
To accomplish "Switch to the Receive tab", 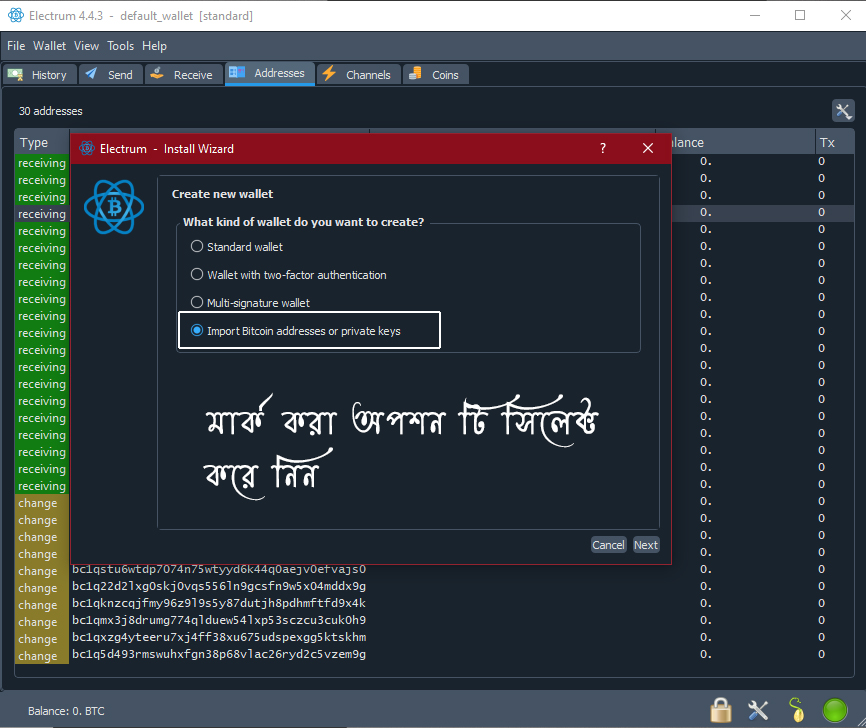I will click(x=183, y=75).
